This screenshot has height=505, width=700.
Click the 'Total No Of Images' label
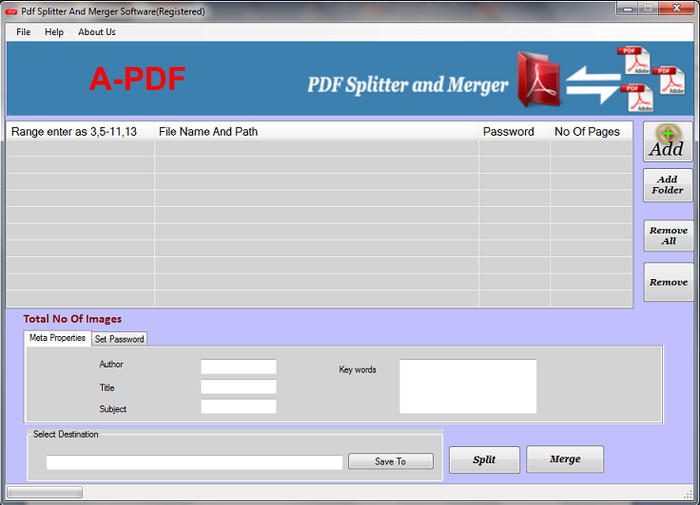(x=72, y=319)
